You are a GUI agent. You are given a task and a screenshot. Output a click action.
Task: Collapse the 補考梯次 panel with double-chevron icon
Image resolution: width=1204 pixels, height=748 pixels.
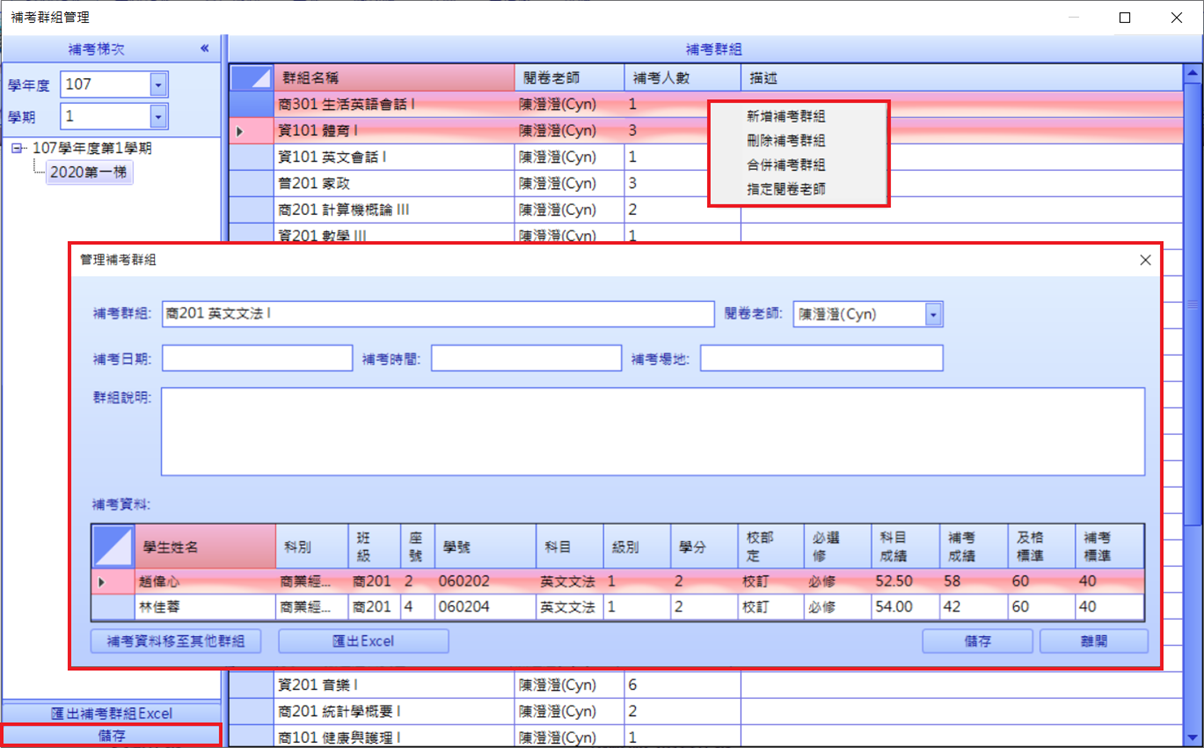[204, 49]
